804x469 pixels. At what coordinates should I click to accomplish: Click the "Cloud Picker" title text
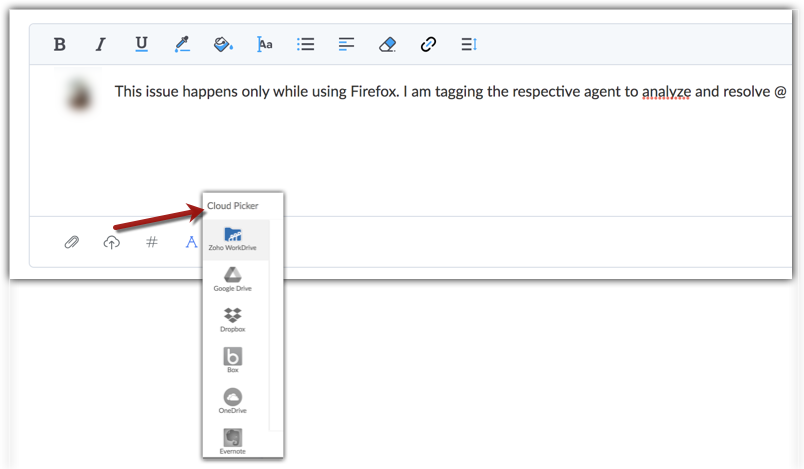[x=233, y=206]
